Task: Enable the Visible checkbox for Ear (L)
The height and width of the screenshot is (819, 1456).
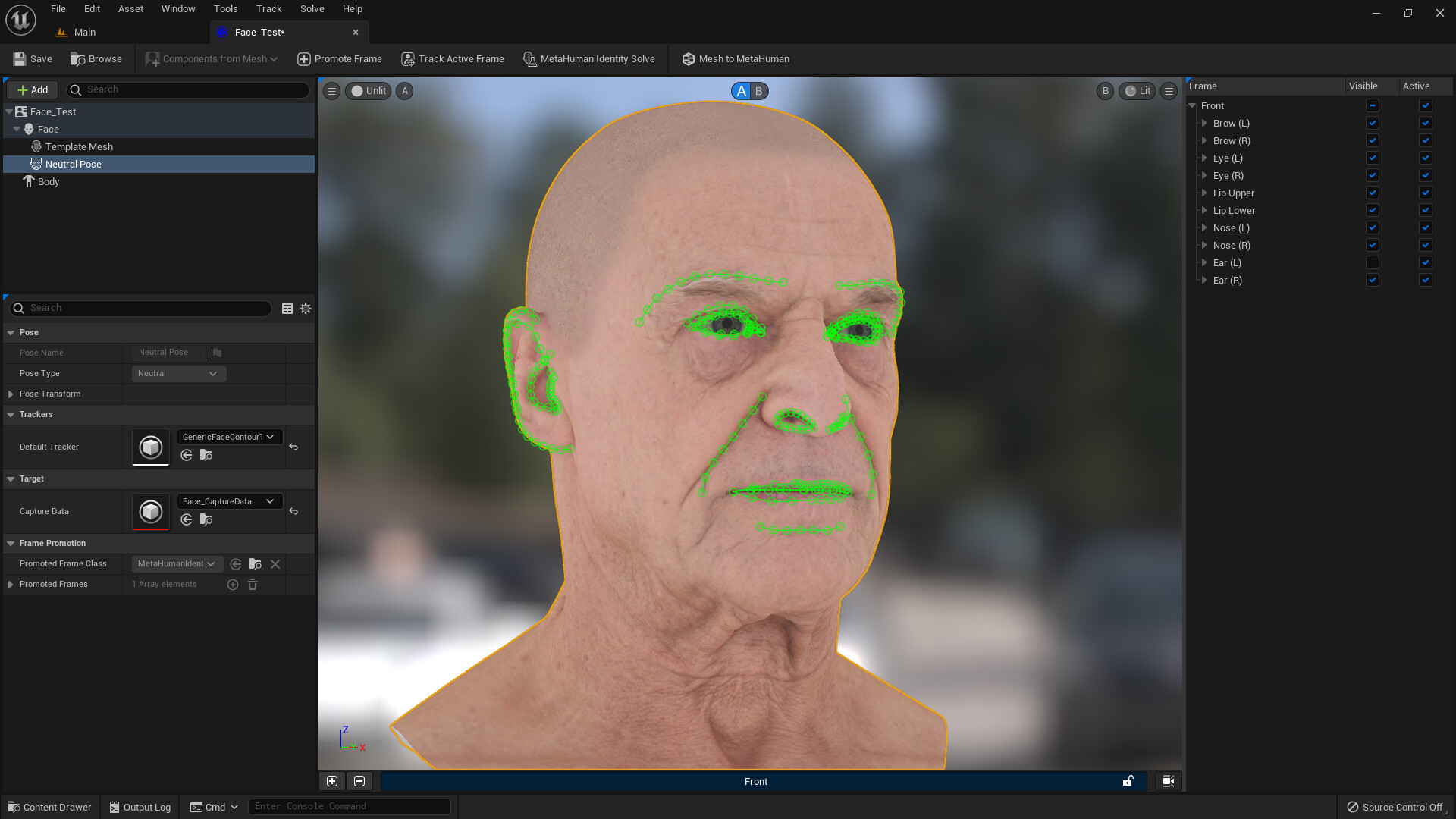Action: tap(1373, 262)
